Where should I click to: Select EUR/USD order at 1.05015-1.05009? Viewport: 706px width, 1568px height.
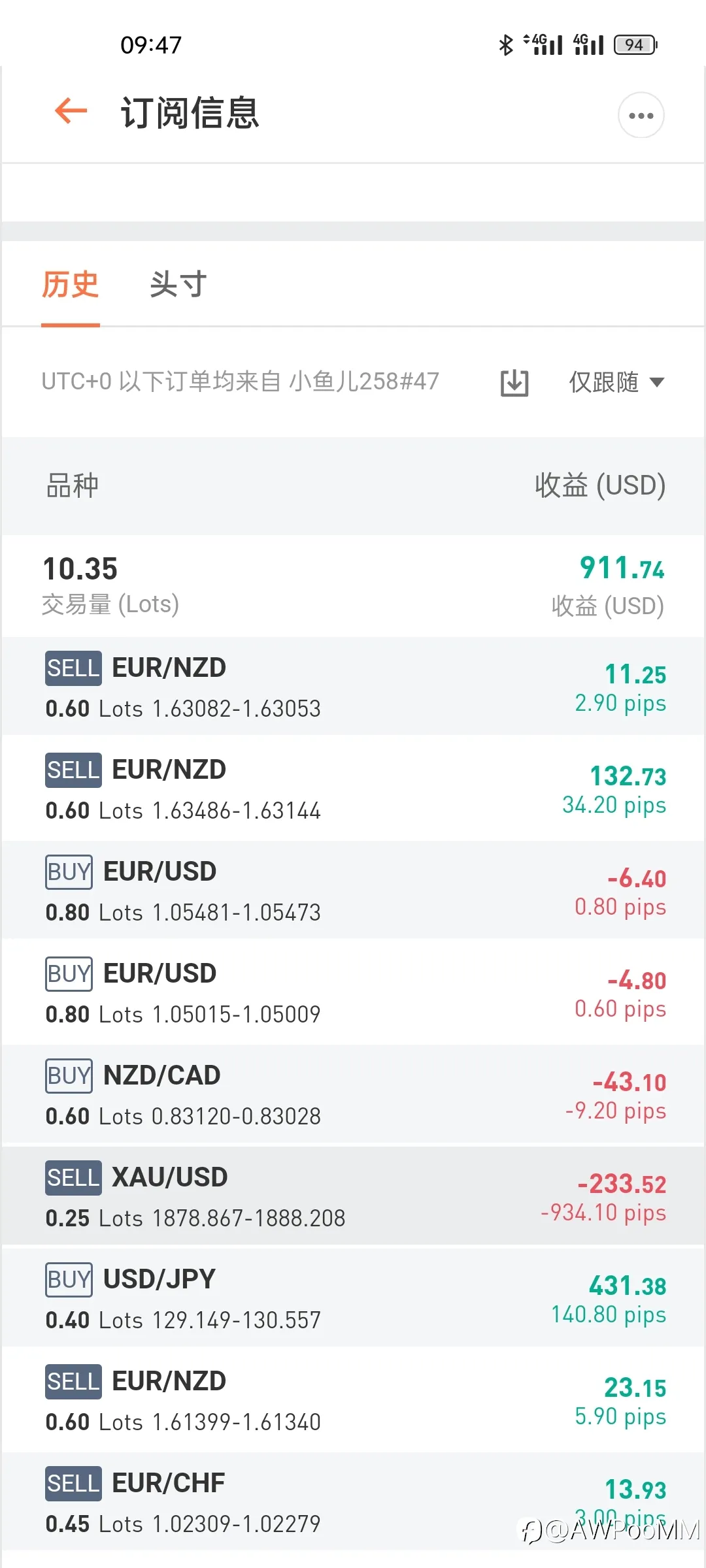point(353,992)
